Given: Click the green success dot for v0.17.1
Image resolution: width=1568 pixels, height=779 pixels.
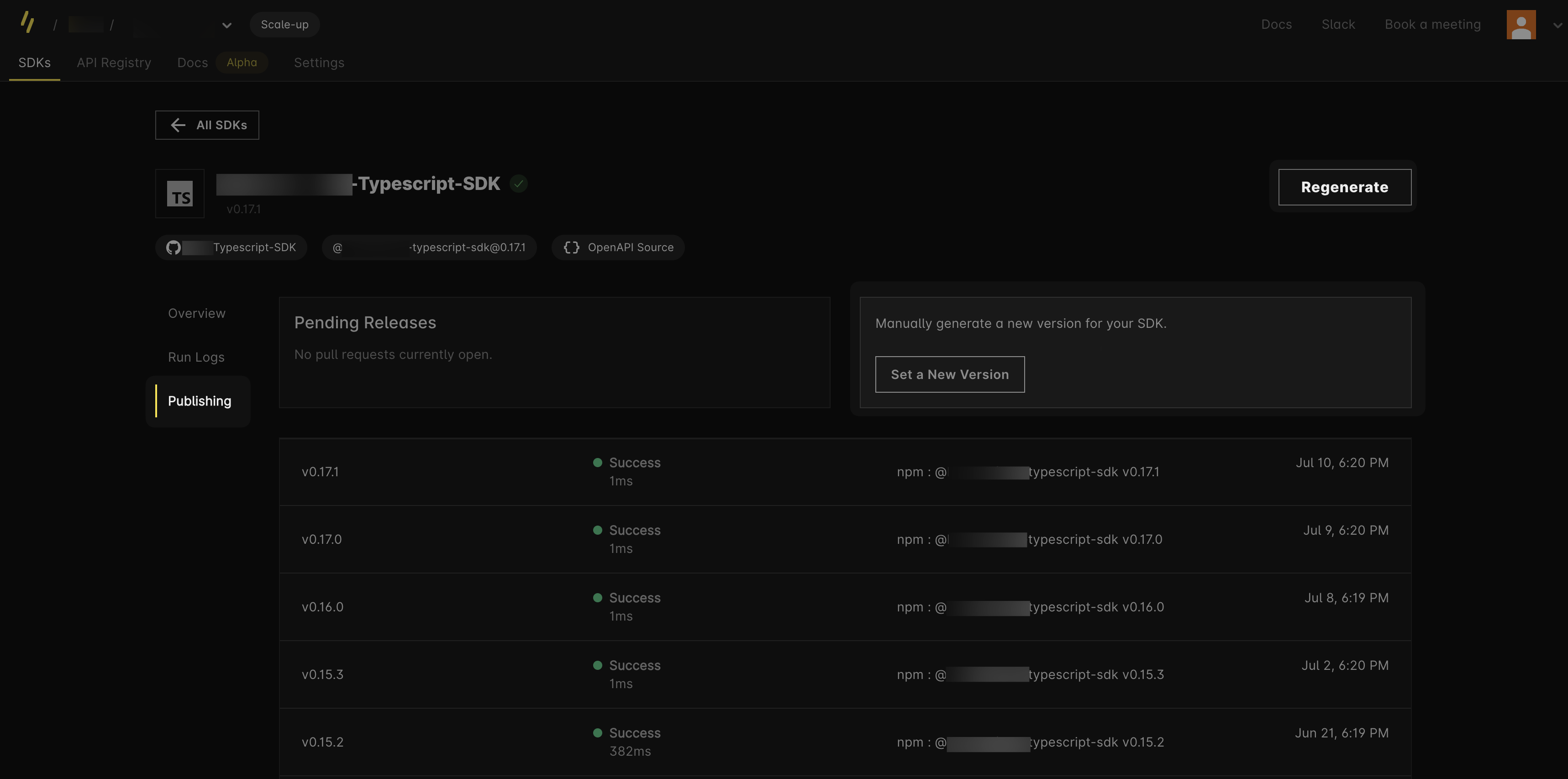Looking at the screenshot, I should tap(598, 463).
